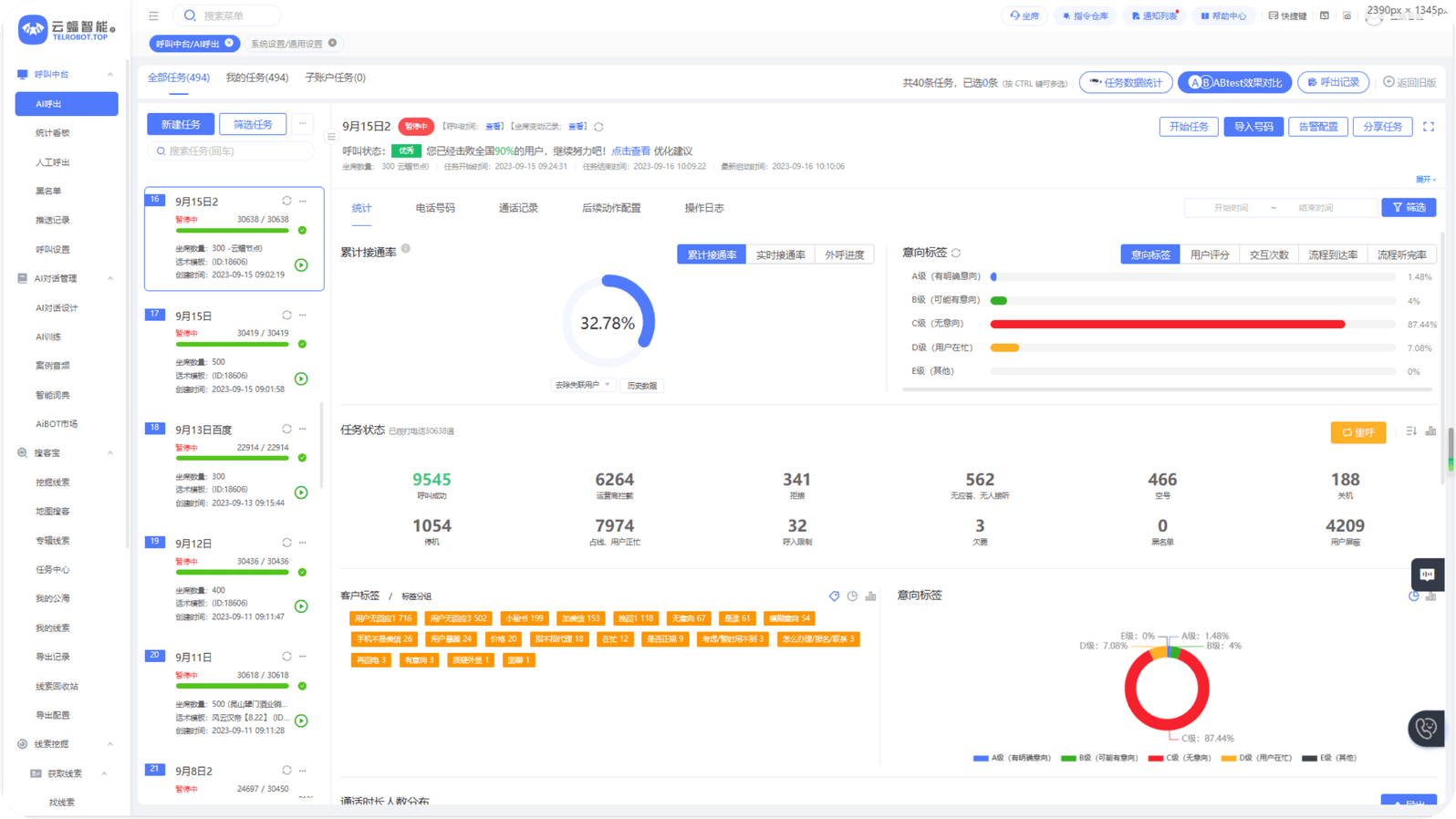Close the 呼叫中台/AI呼出 page tab
This screenshot has height=819, width=1456.
(x=229, y=43)
